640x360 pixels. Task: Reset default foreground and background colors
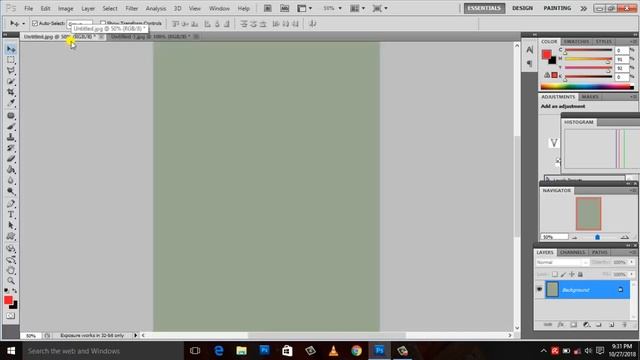(x=6, y=291)
